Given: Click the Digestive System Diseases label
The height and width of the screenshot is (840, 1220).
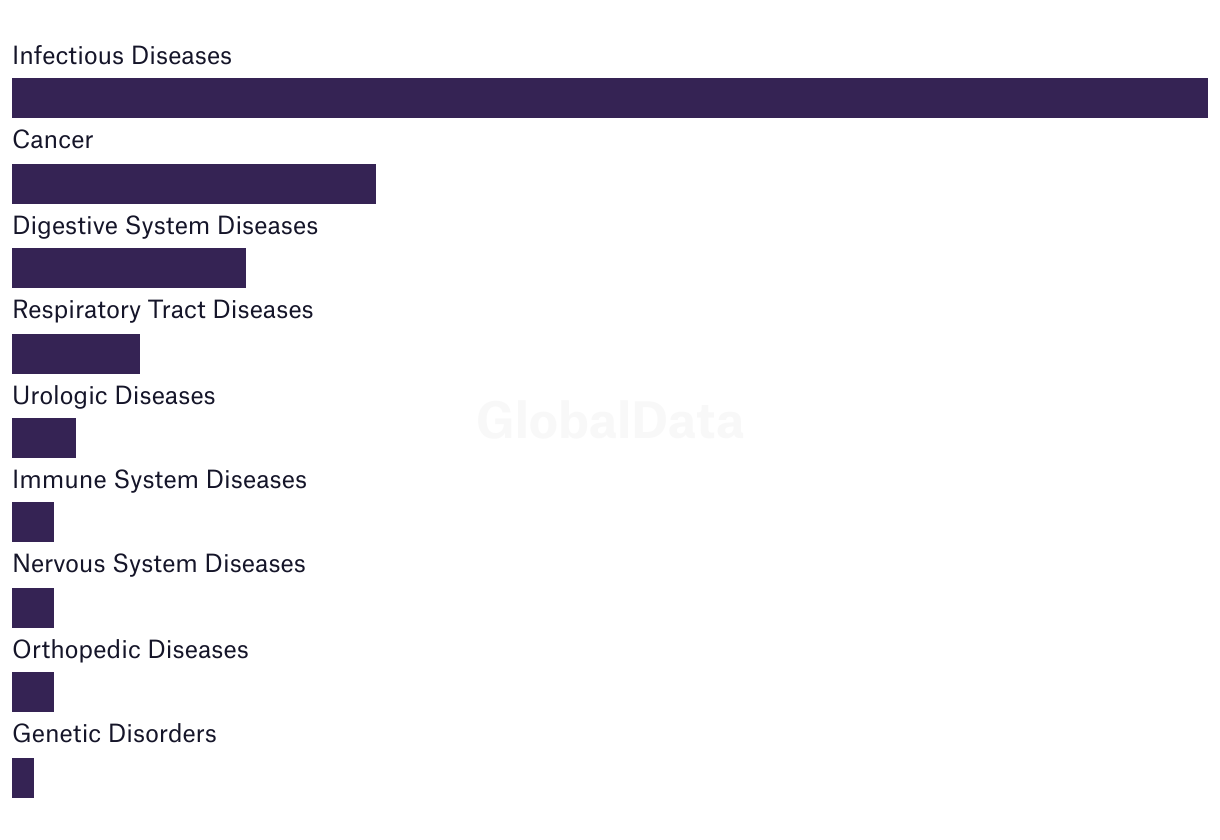Looking at the screenshot, I should (165, 226).
